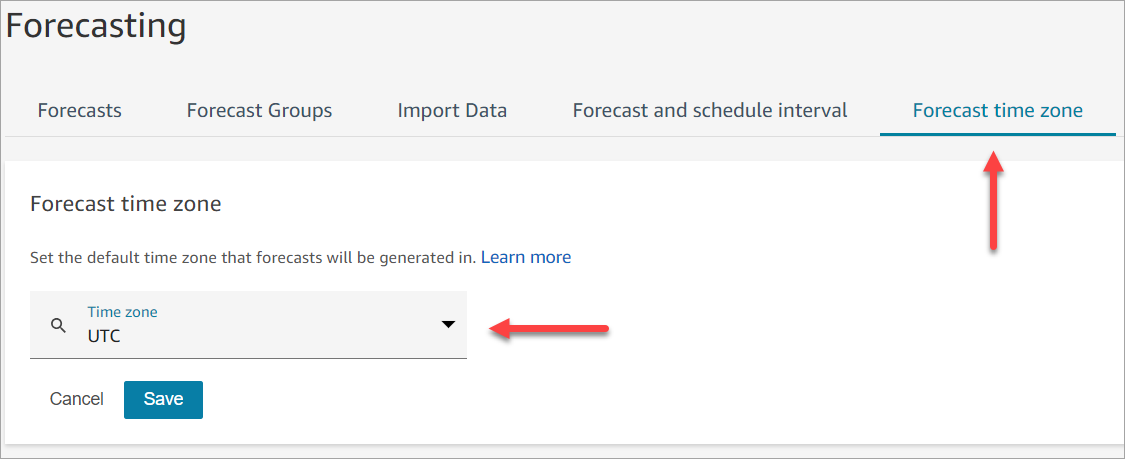Viewport: 1125px width, 459px height.
Task: Open Forecast and schedule interval tab
Action: pyautogui.click(x=710, y=110)
